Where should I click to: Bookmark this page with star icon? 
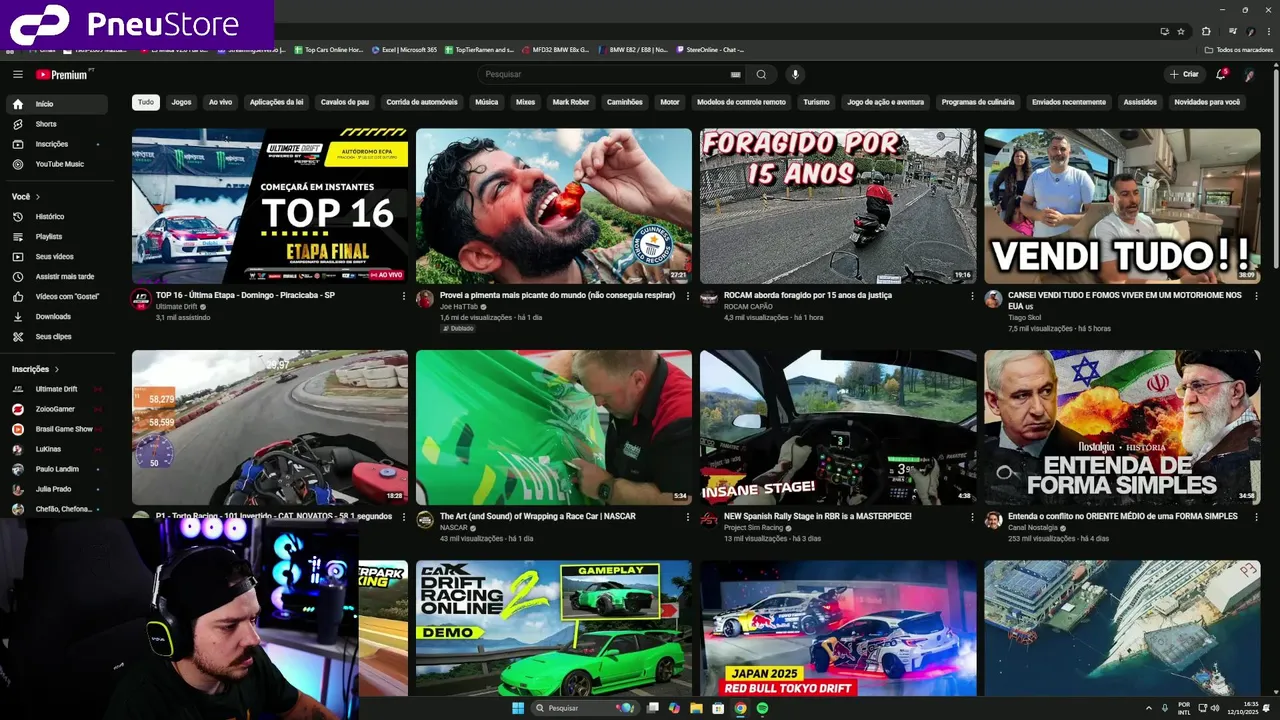coord(1181,31)
